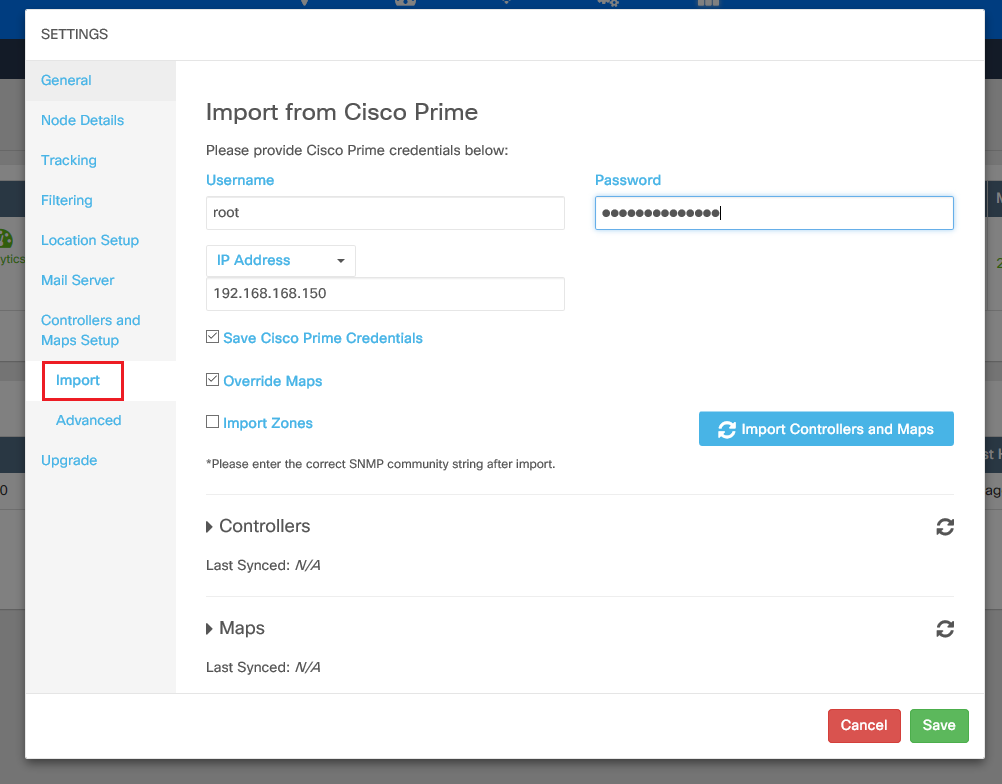Click the sync icon beside Maps section

944,629
